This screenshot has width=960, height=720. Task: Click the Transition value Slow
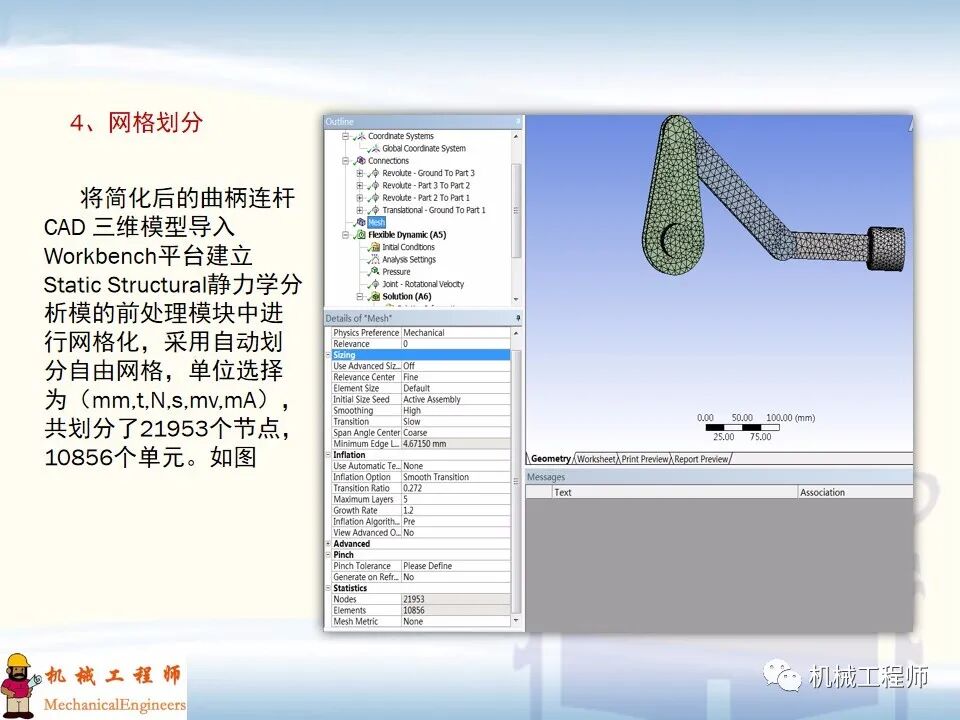pos(456,421)
